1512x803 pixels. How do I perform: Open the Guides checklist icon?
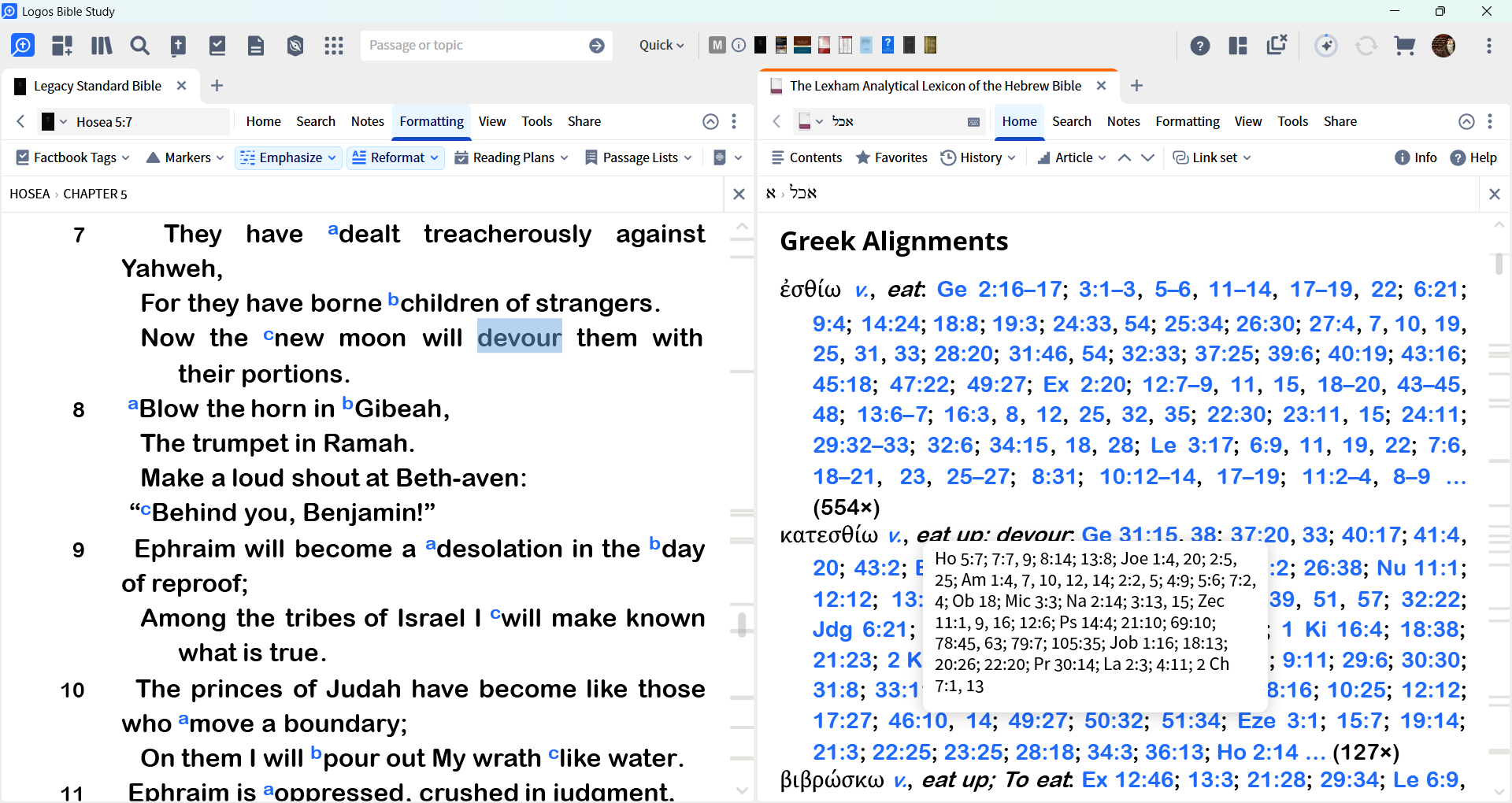(217, 46)
